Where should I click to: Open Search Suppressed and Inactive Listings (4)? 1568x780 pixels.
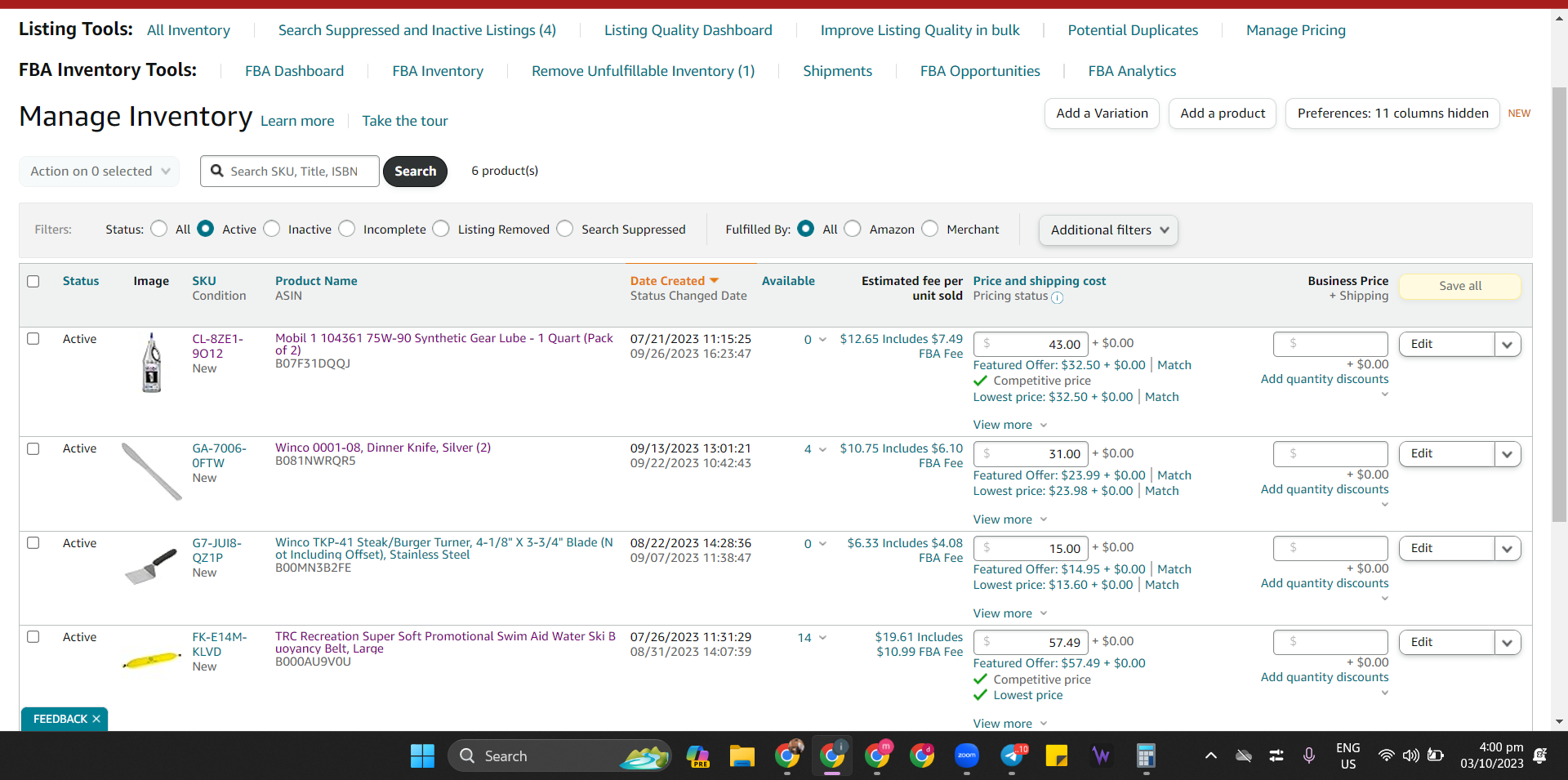417,30
